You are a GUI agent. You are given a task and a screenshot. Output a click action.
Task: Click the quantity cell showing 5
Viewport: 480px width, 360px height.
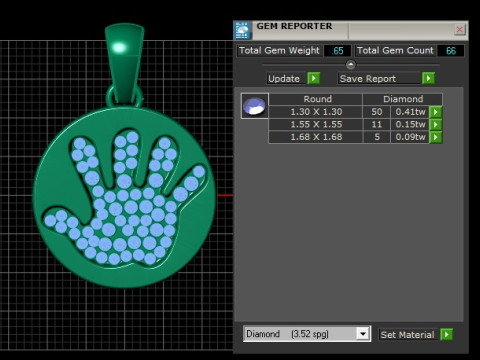(377, 137)
